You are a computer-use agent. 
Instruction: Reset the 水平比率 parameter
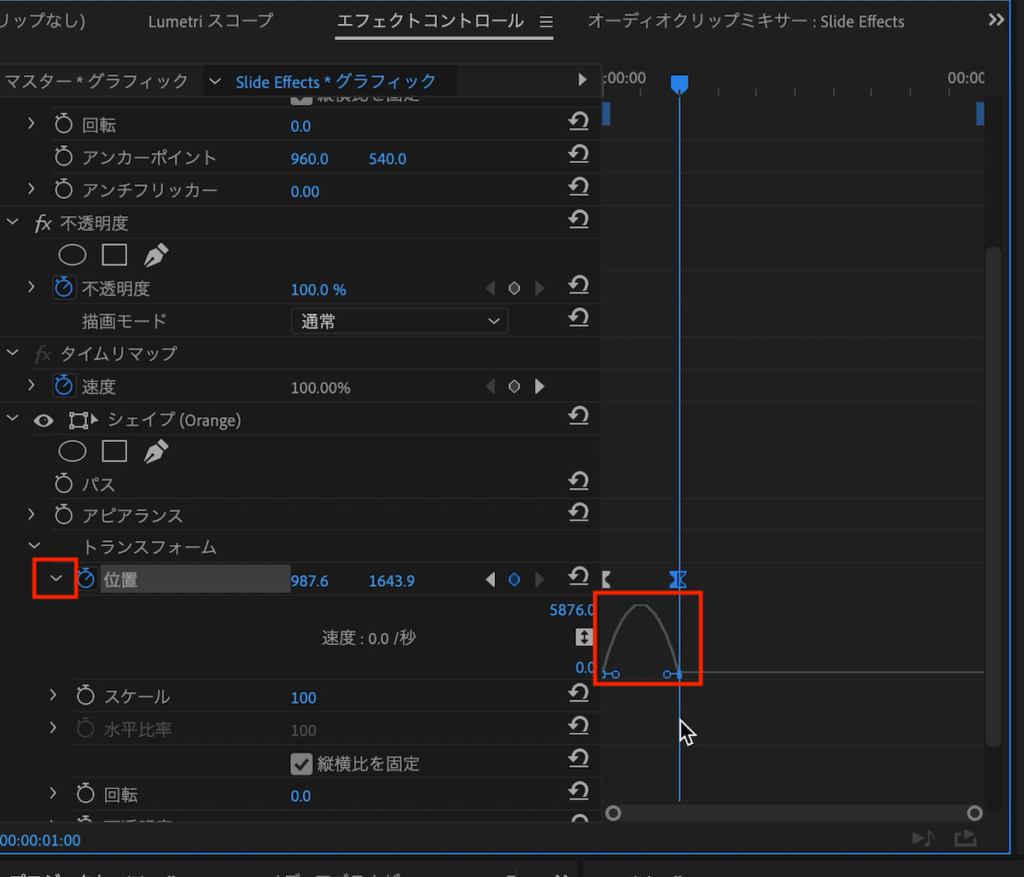coord(579,726)
